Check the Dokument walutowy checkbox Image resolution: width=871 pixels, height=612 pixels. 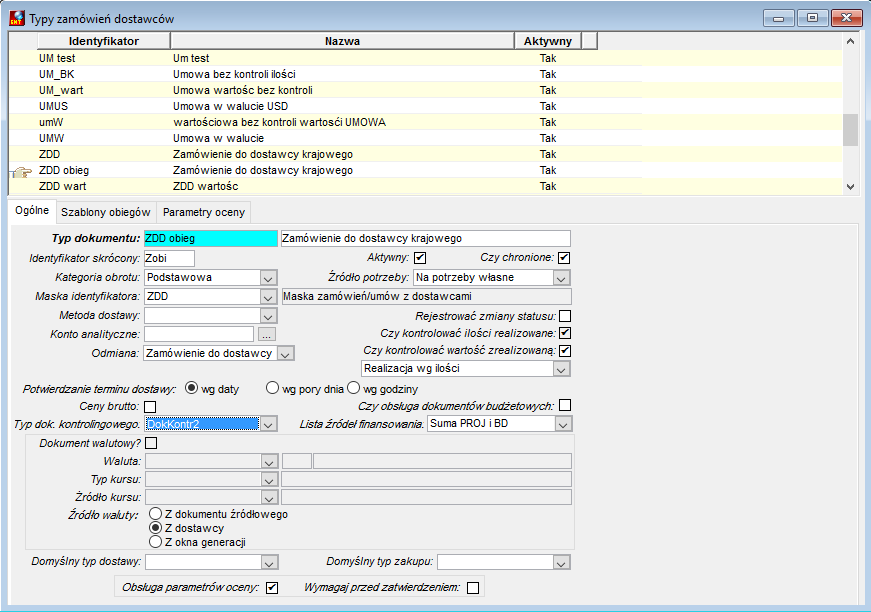point(151,443)
